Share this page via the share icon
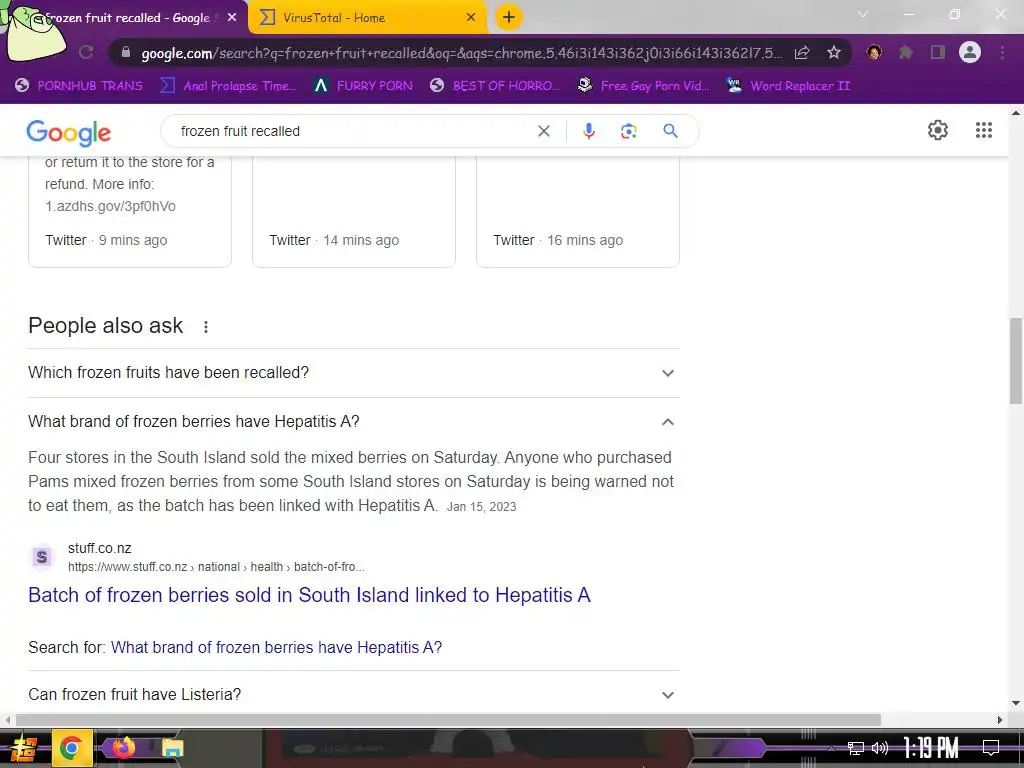Screen dimensions: 1024x768 (x=802, y=53)
